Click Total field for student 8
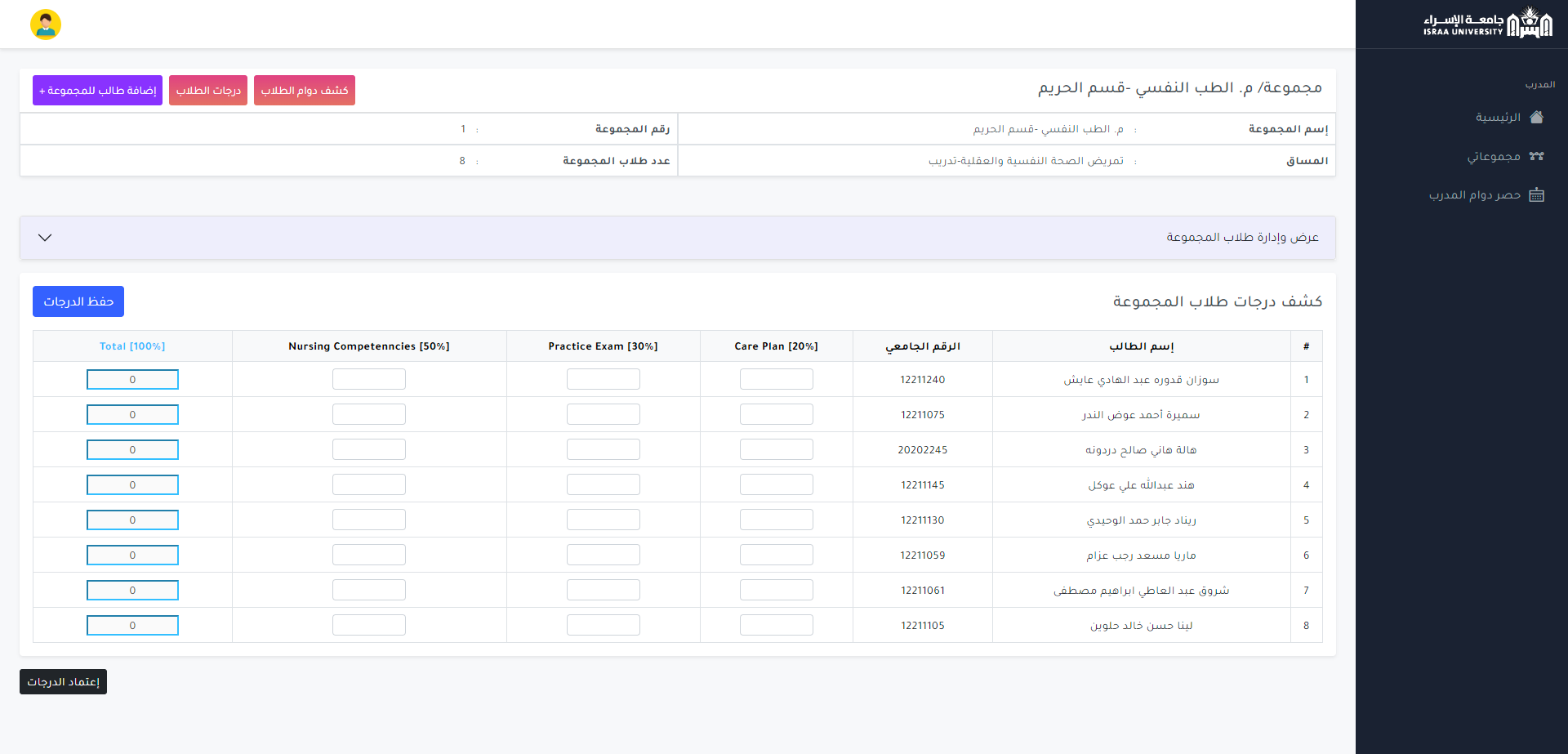 pyautogui.click(x=132, y=626)
